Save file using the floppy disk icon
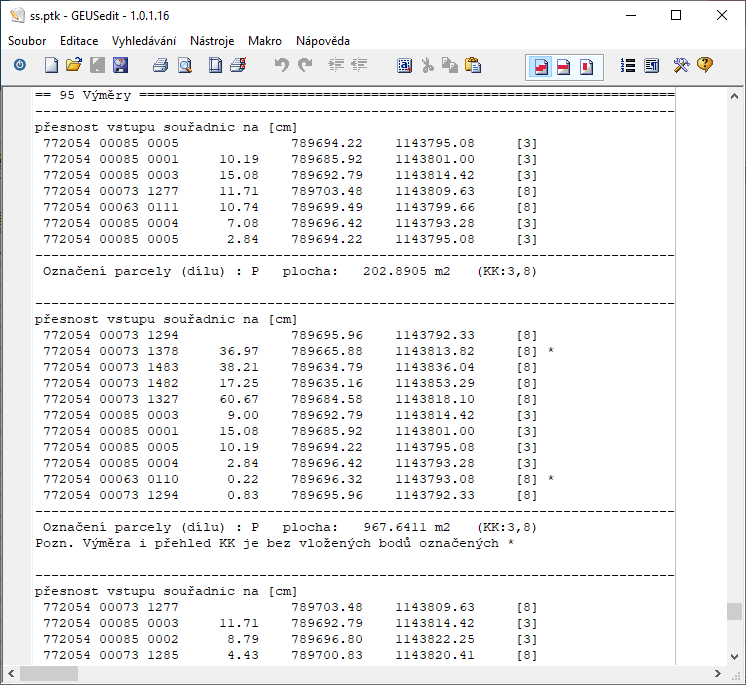The width and height of the screenshot is (746, 685). pos(120,66)
